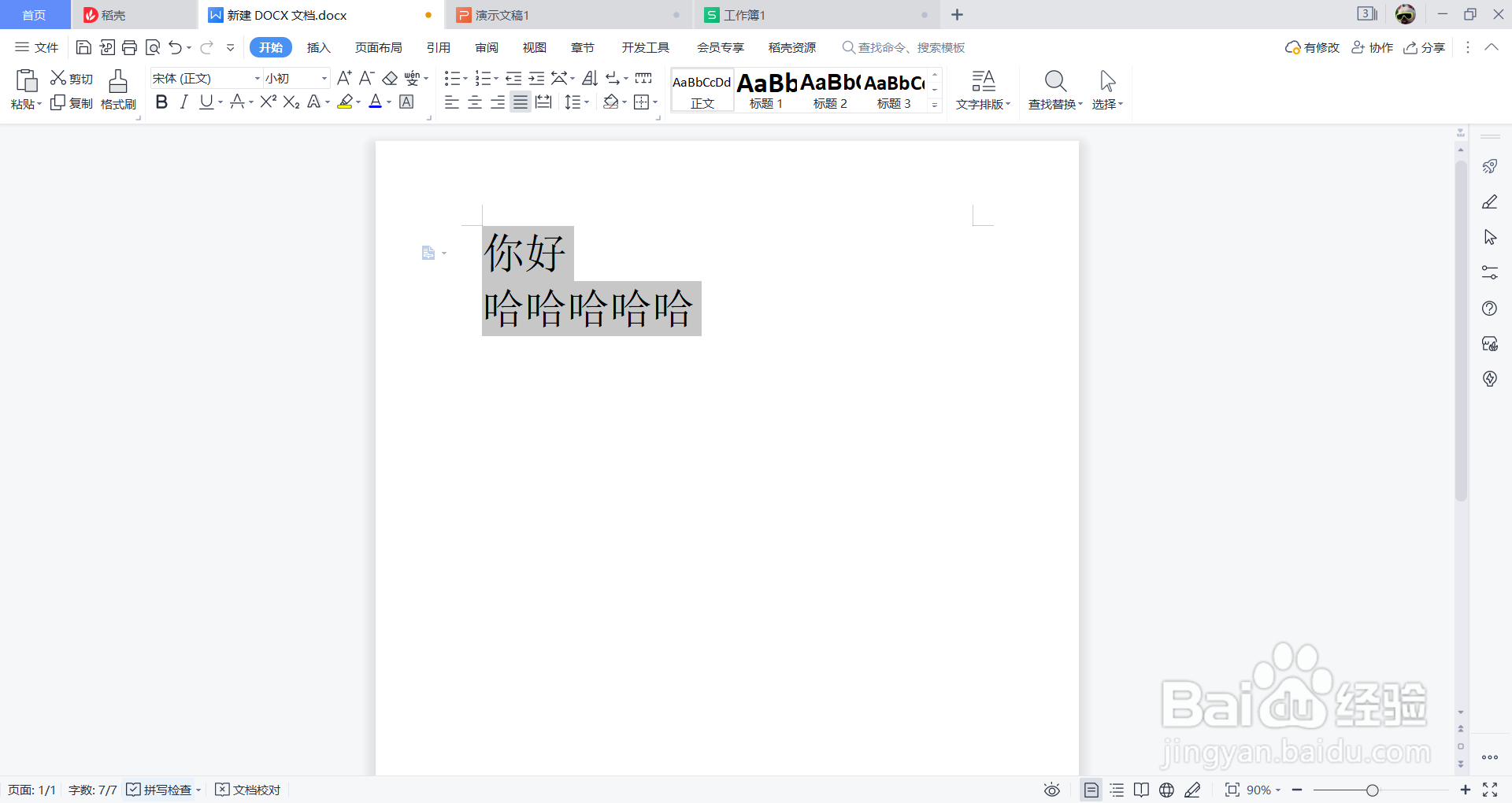The height and width of the screenshot is (803, 1512).
Task: Switch to the 引用 ribbon tab
Action: coord(439,47)
